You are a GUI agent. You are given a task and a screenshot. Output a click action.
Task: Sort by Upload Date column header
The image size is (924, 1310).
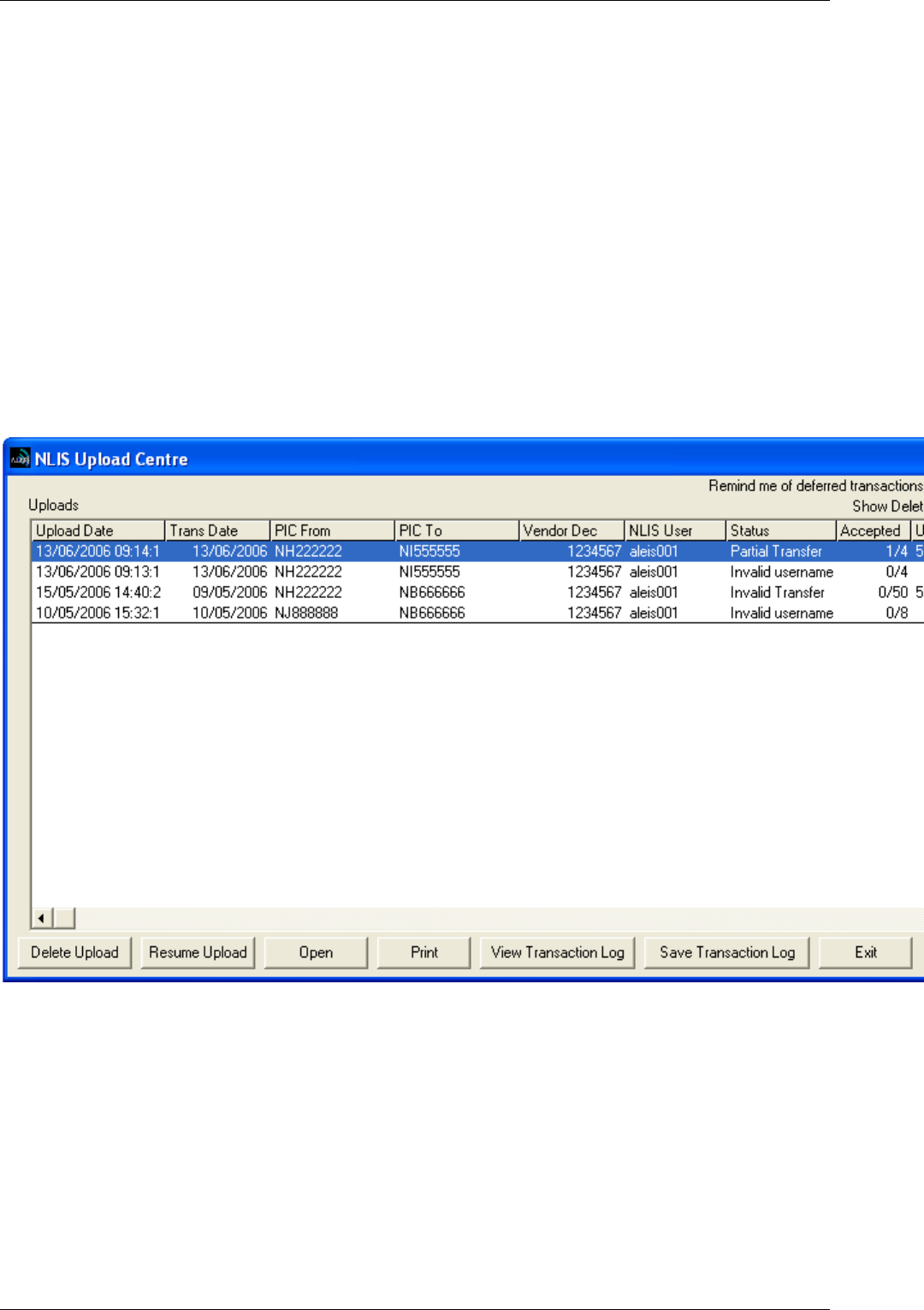click(x=98, y=531)
